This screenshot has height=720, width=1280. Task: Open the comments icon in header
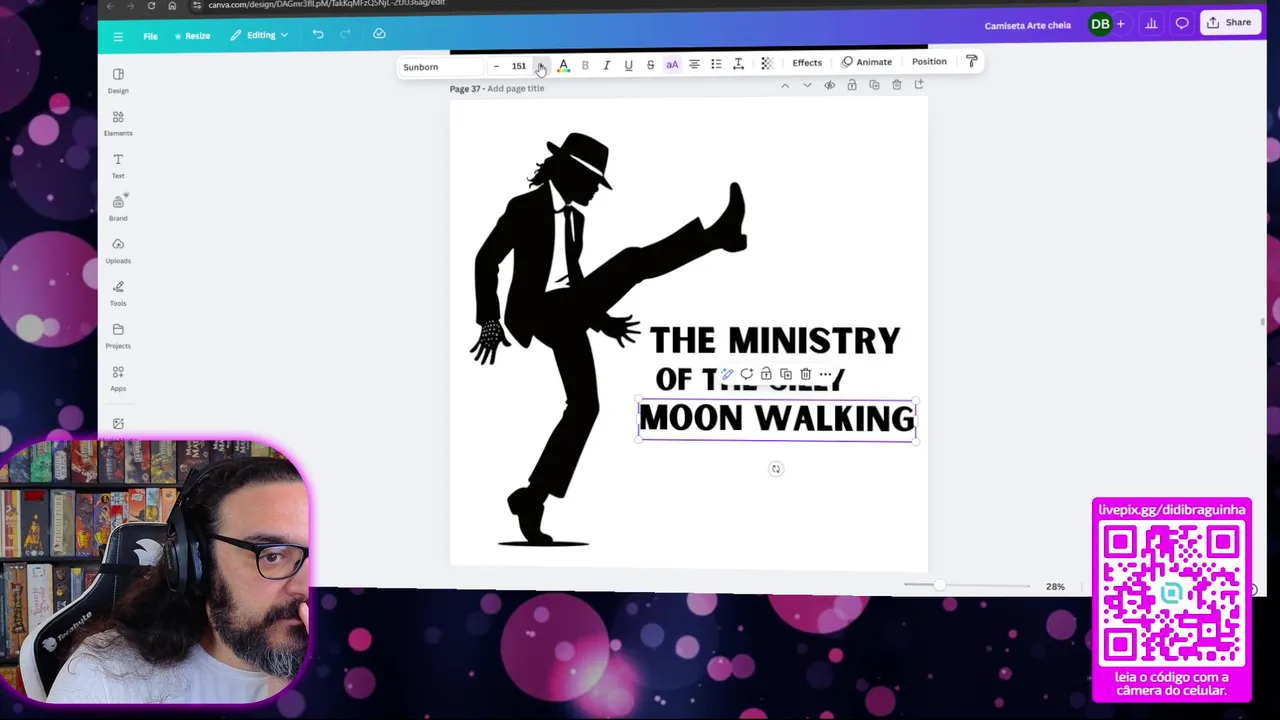click(1182, 23)
